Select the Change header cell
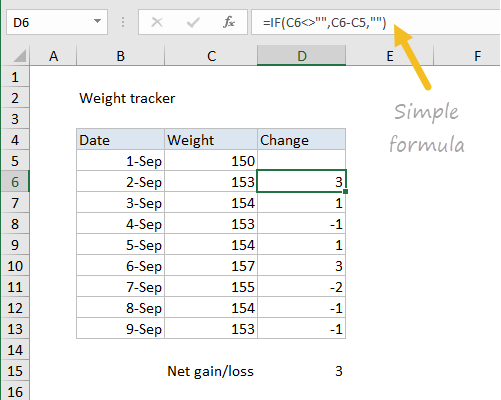The height and width of the screenshot is (400, 501). (x=301, y=140)
